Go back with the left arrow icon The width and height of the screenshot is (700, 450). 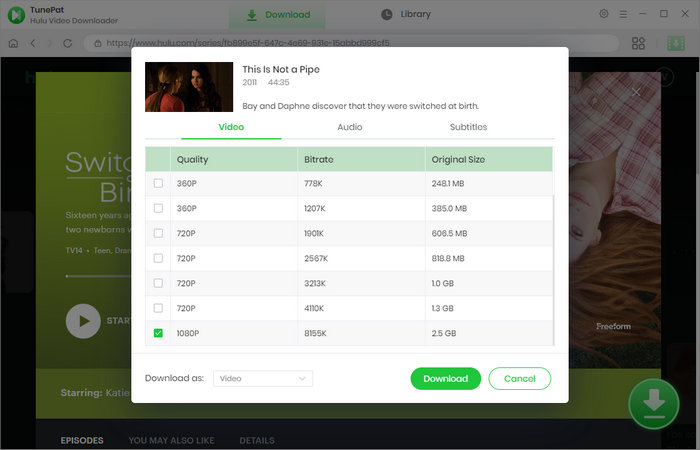click(x=34, y=43)
